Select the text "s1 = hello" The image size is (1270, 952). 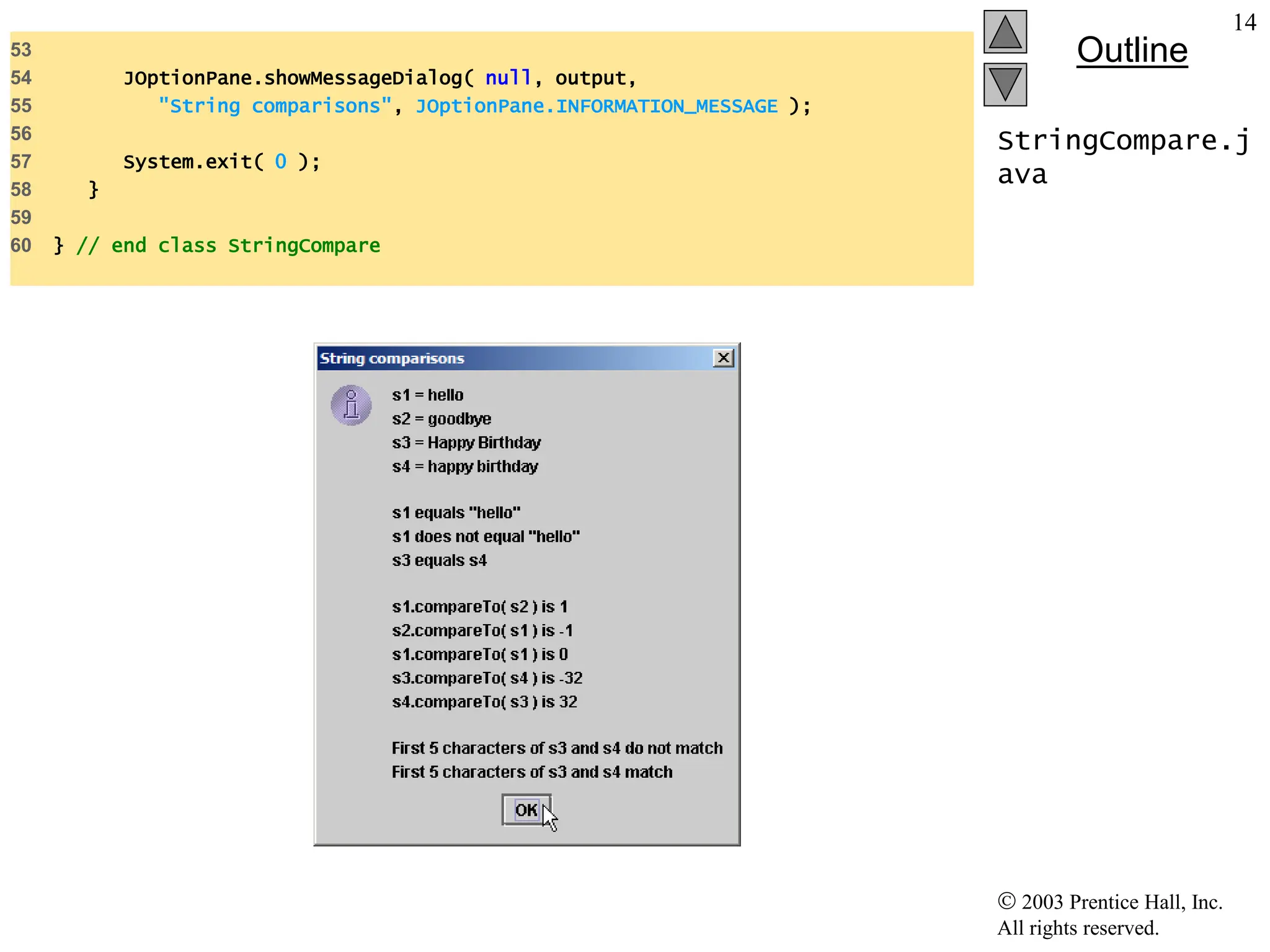(427, 395)
